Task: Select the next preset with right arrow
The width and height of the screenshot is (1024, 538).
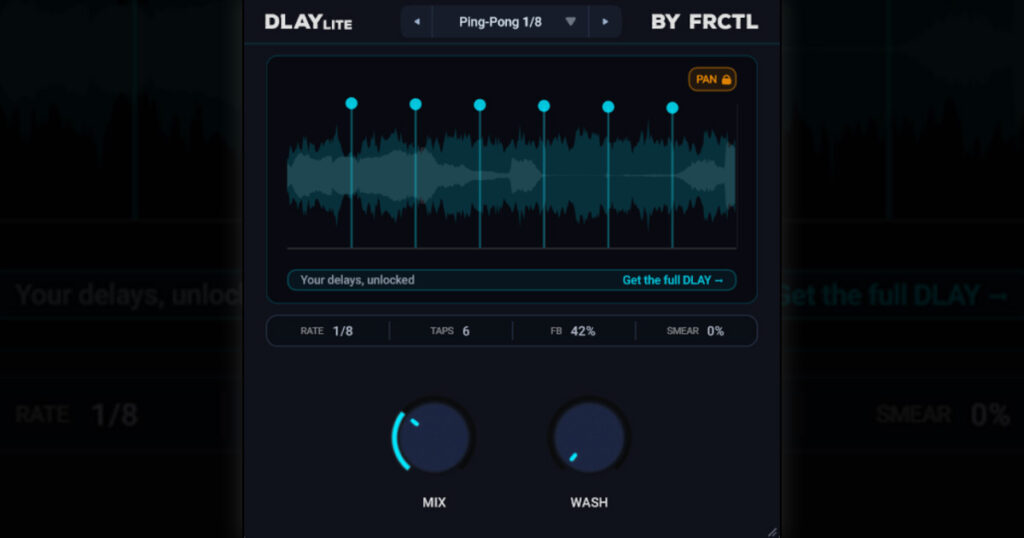Action: tap(605, 22)
